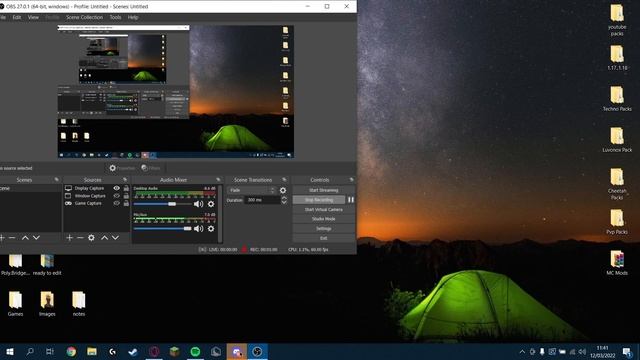640x360 pixels.
Task: Select the Techno Packs desktop folder
Action: pyautogui.click(x=617, y=98)
